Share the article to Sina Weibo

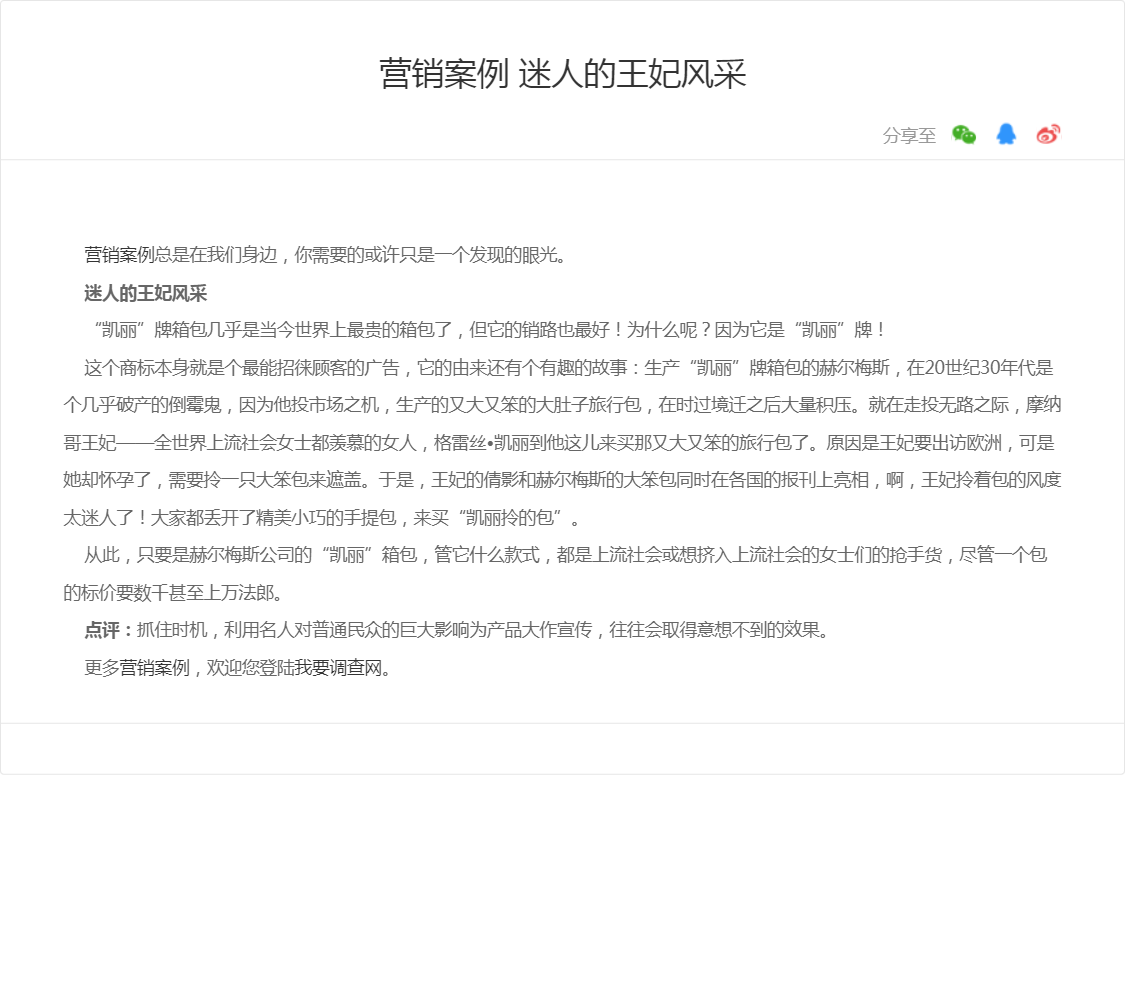click(x=1048, y=134)
